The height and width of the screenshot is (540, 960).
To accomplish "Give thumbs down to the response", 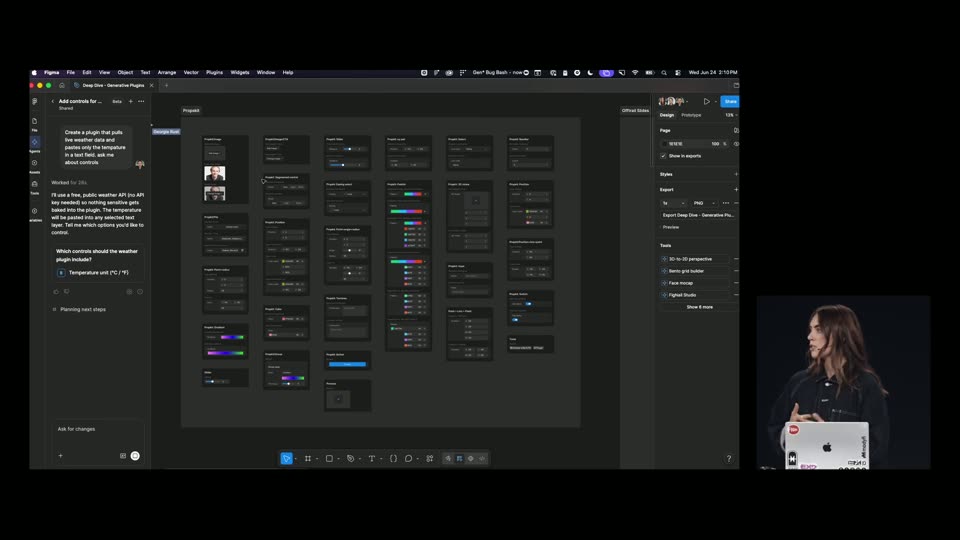I will [x=67, y=292].
